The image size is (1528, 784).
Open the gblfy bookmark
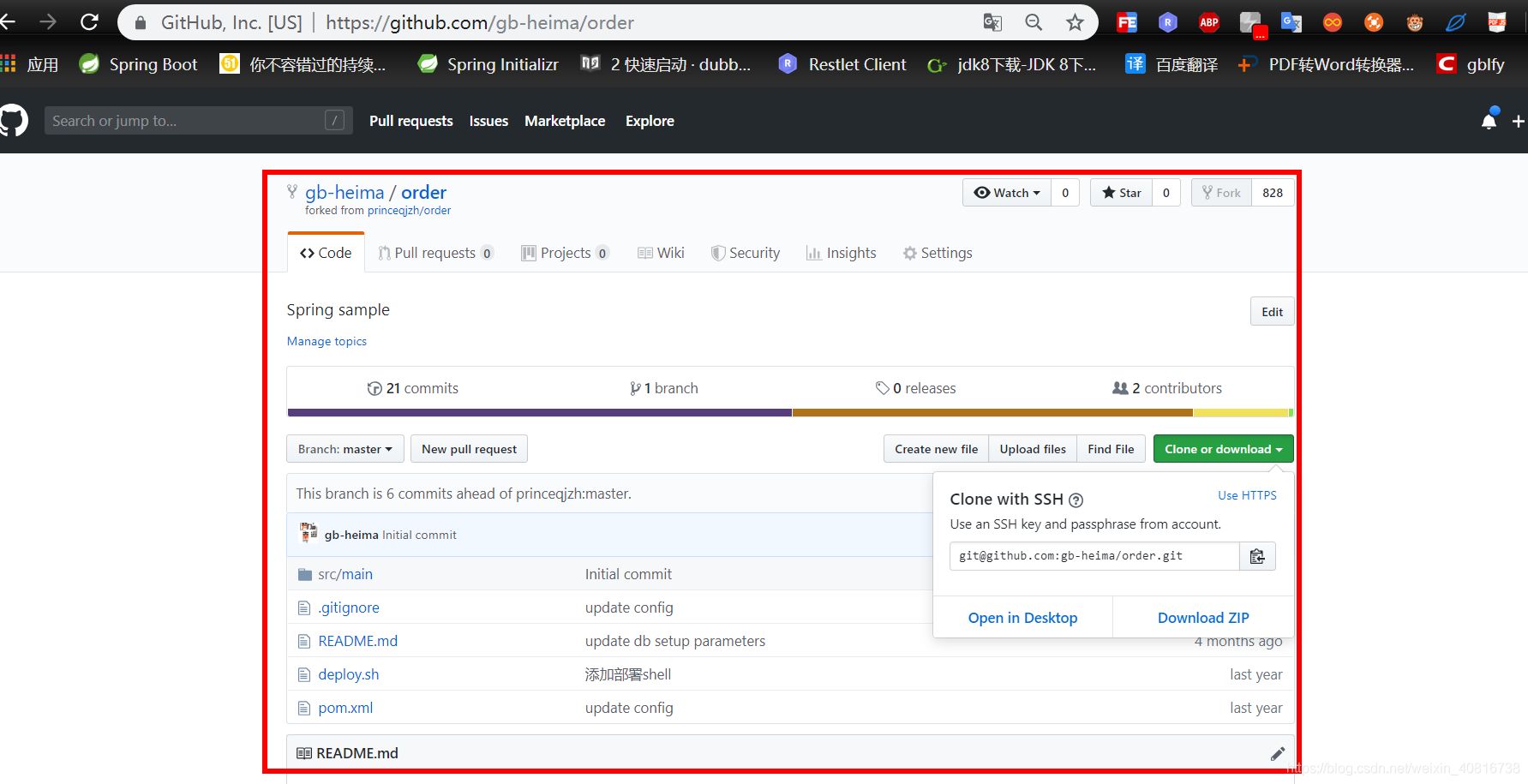tap(1471, 64)
